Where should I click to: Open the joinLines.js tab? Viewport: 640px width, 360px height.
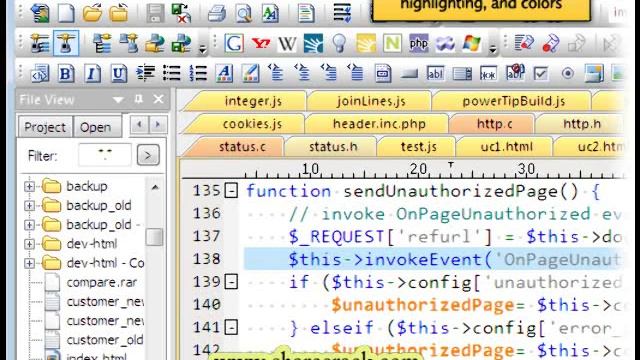(371, 101)
